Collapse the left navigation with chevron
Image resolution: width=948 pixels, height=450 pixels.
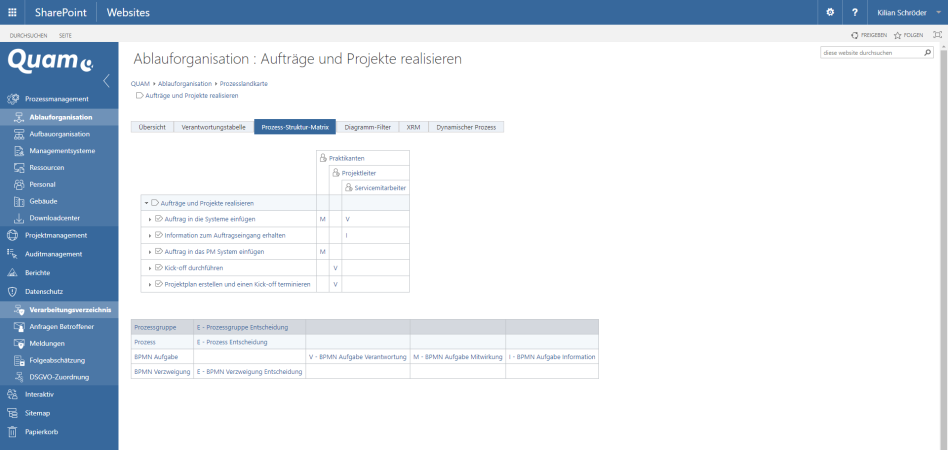tap(107, 81)
